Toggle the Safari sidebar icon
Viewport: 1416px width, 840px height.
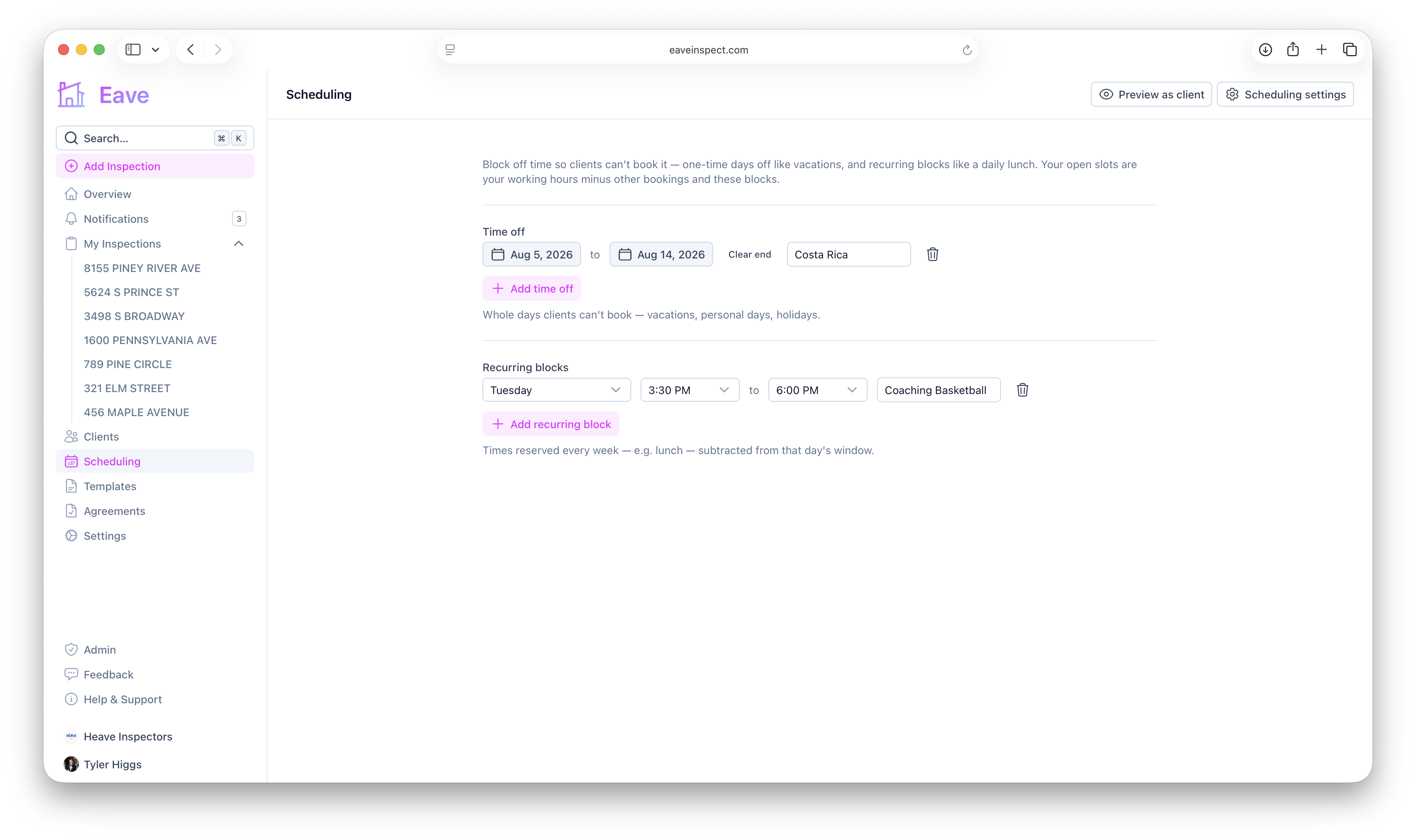coord(133,50)
